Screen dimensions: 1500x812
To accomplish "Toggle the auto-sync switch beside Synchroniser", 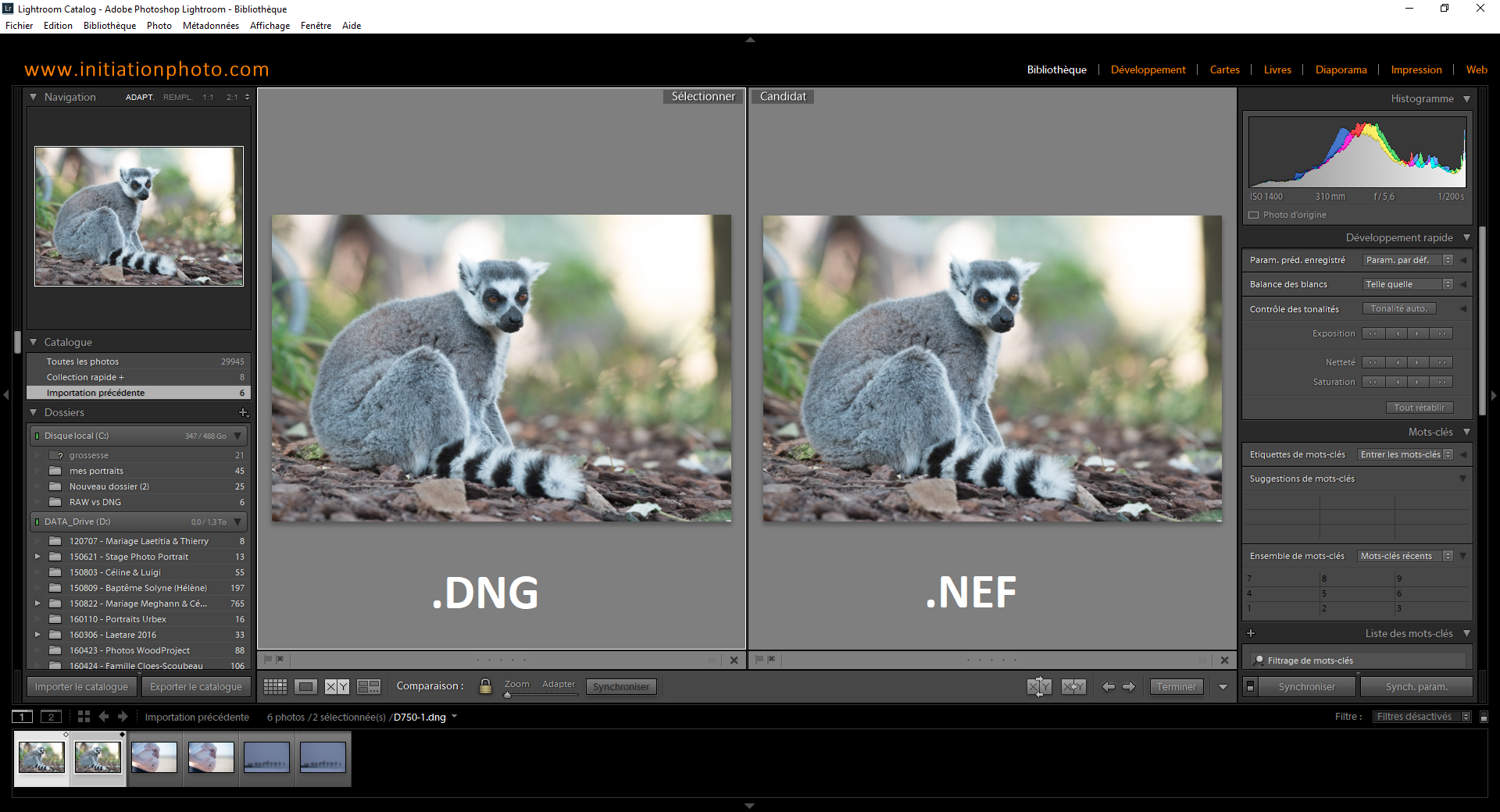I will pos(1250,686).
